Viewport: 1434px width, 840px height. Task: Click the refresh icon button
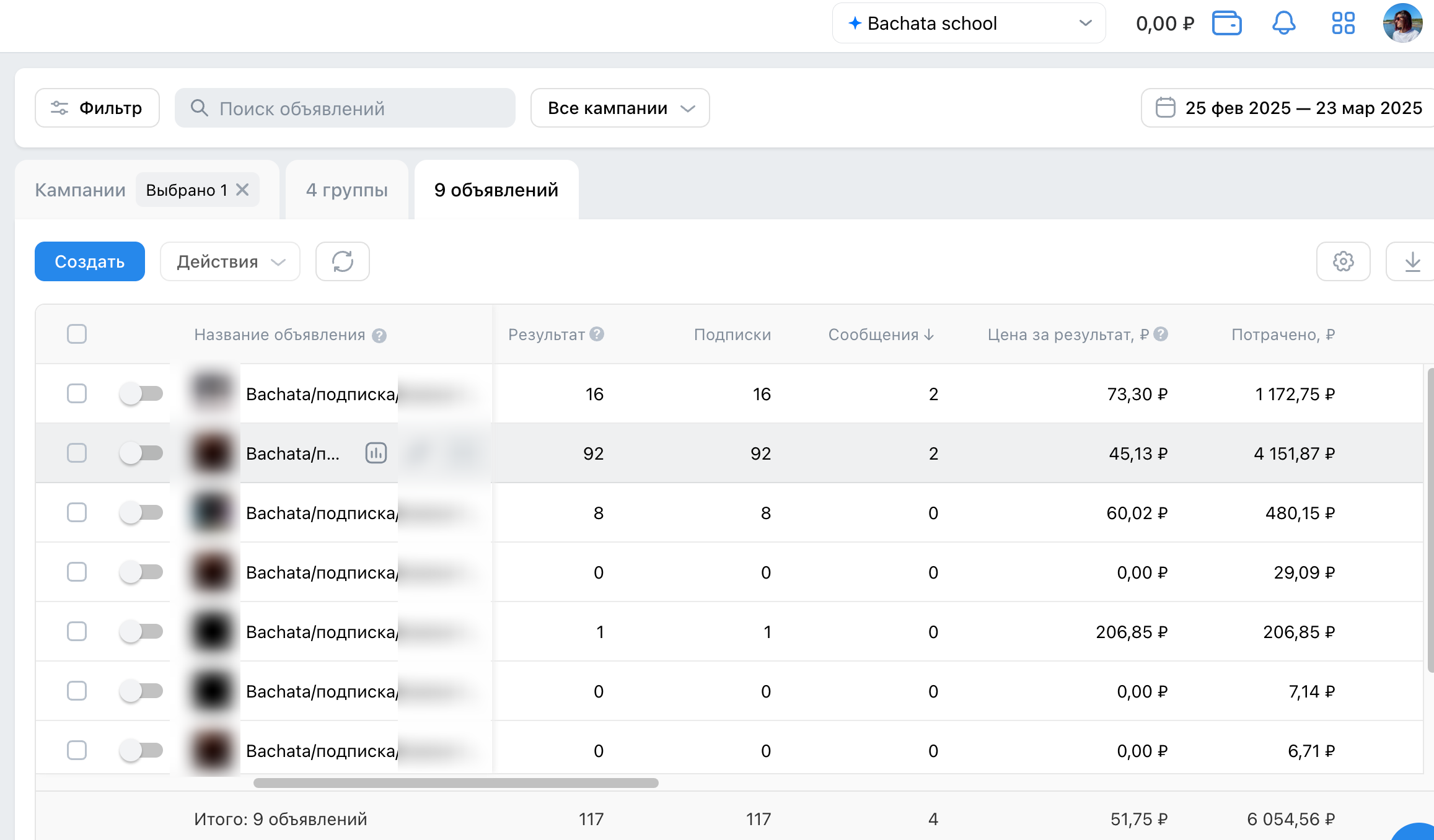(x=343, y=261)
